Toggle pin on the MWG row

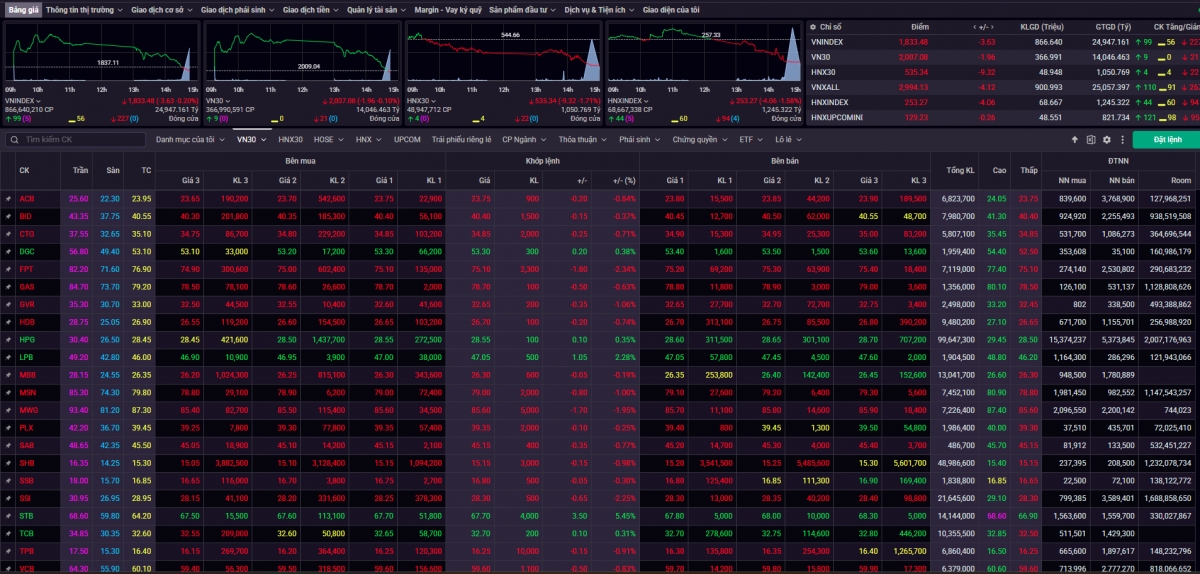tap(8, 410)
